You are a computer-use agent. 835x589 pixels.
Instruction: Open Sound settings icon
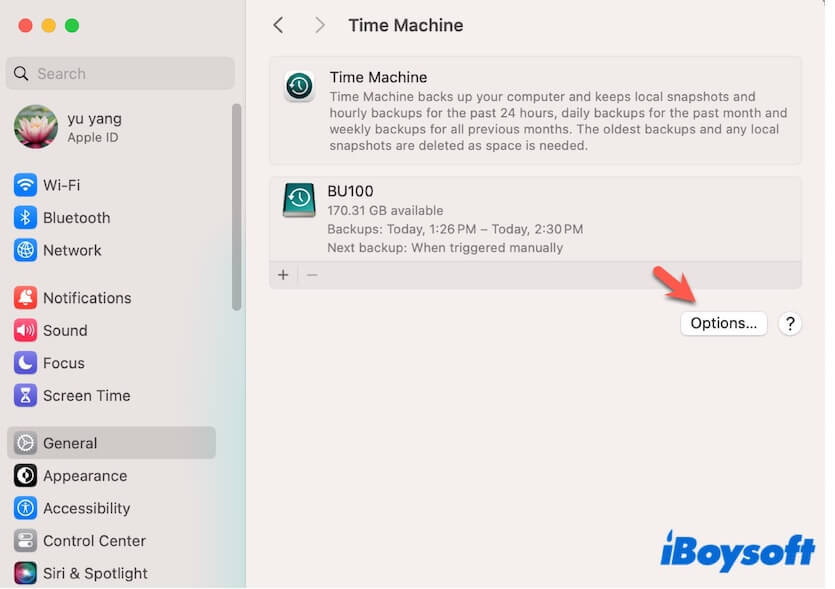coord(25,330)
